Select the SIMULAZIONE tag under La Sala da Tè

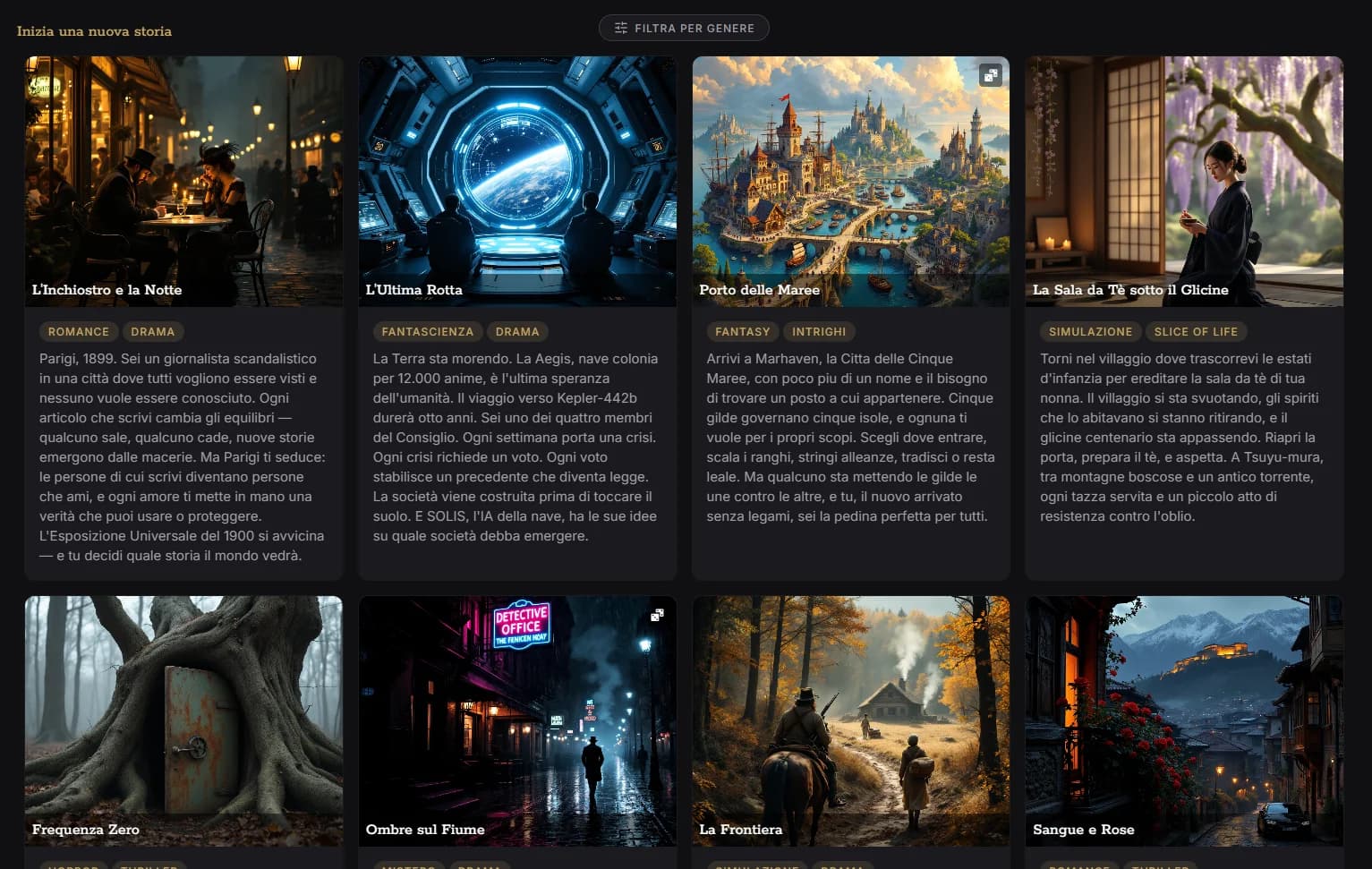[x=1090, y=331]
